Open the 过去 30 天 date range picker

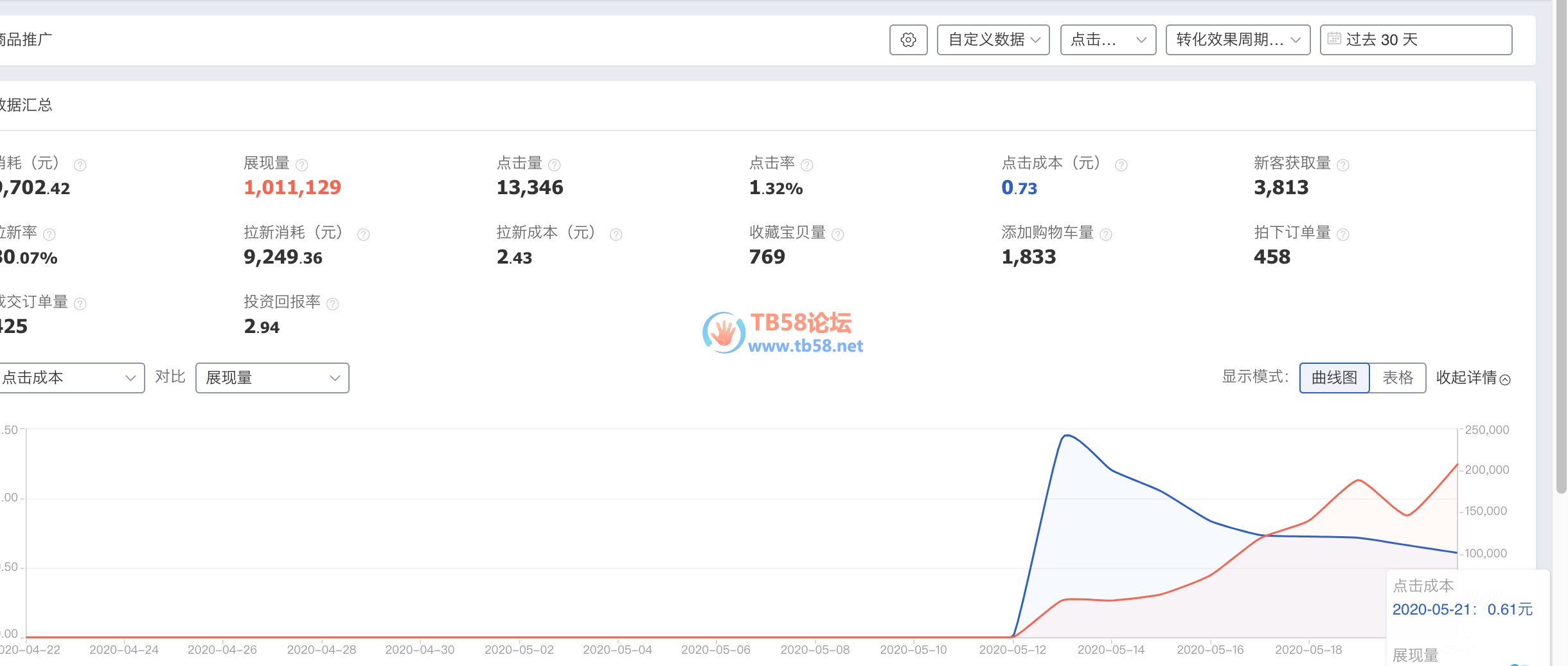pos(1416,40)
